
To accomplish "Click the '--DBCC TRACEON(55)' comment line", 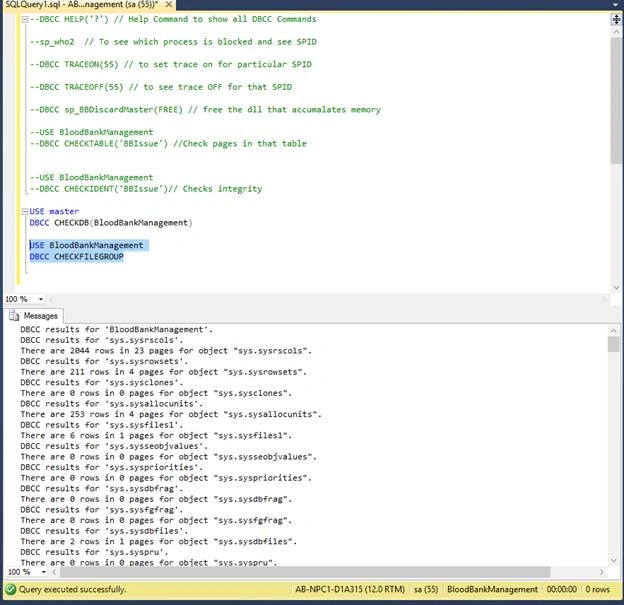I will [x=171, y=64].
